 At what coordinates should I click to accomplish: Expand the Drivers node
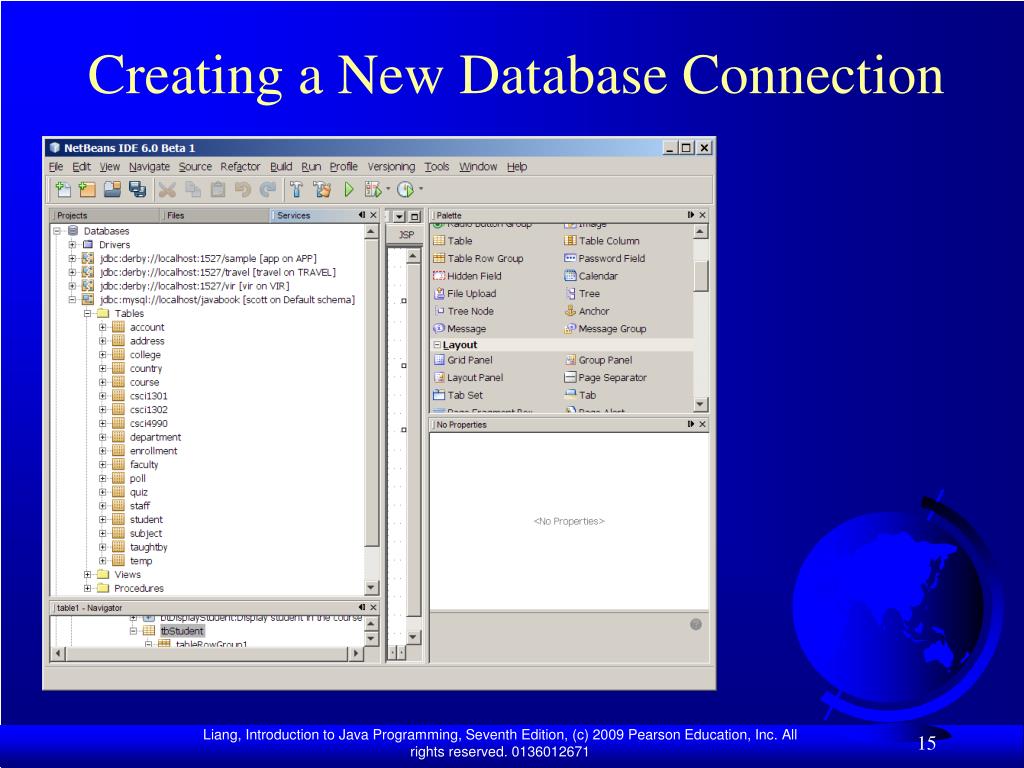[72, 245]
